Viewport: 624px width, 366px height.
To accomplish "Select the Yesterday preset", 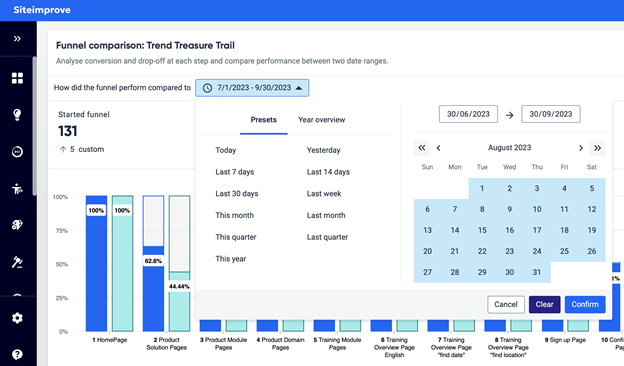I will 324,150.
